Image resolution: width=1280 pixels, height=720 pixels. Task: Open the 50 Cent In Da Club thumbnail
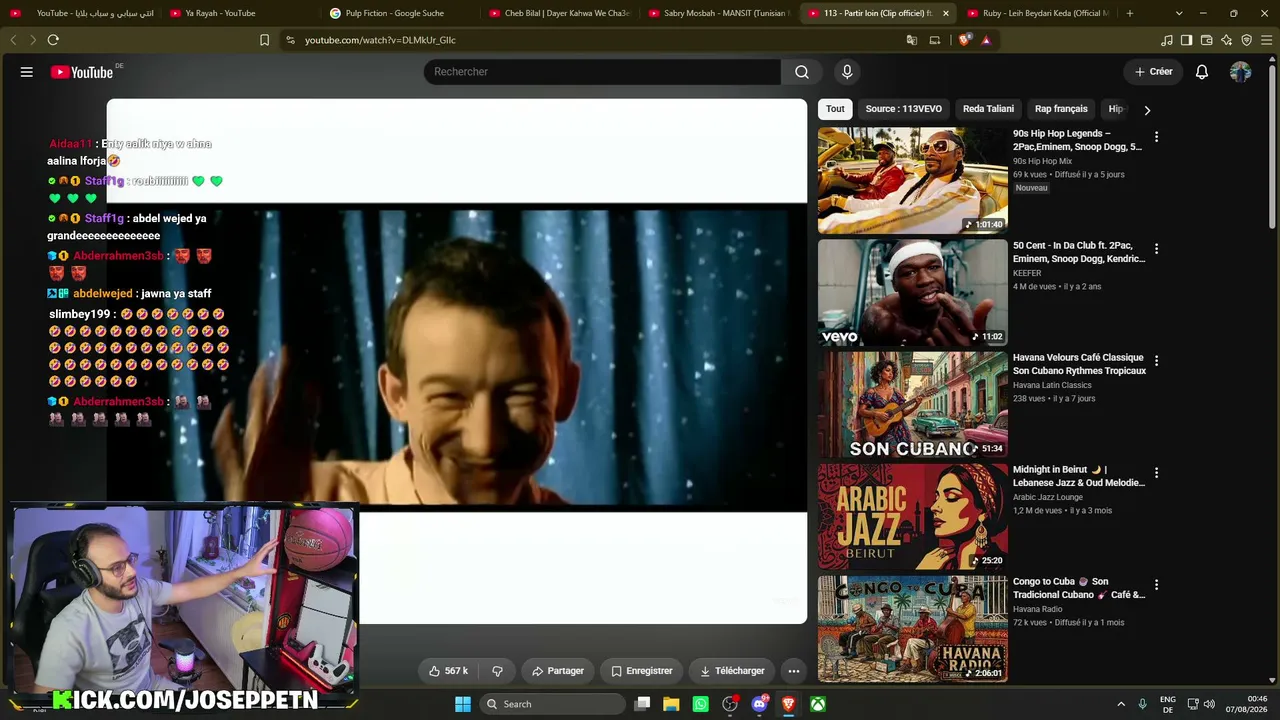[x=913, y=292]
